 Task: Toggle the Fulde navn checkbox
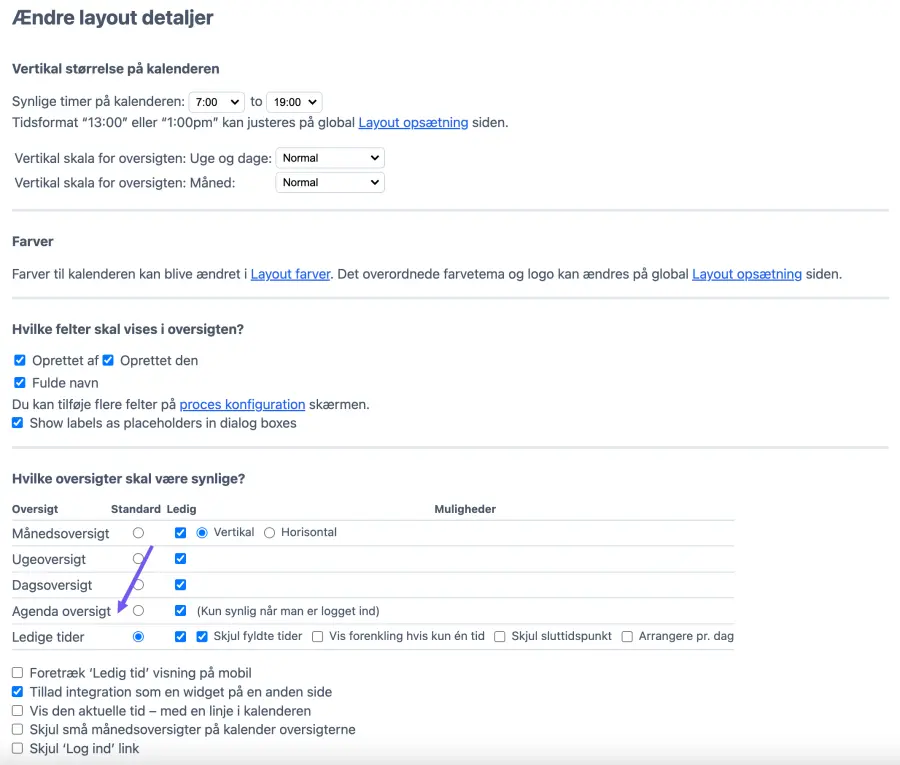coord(20,383)
